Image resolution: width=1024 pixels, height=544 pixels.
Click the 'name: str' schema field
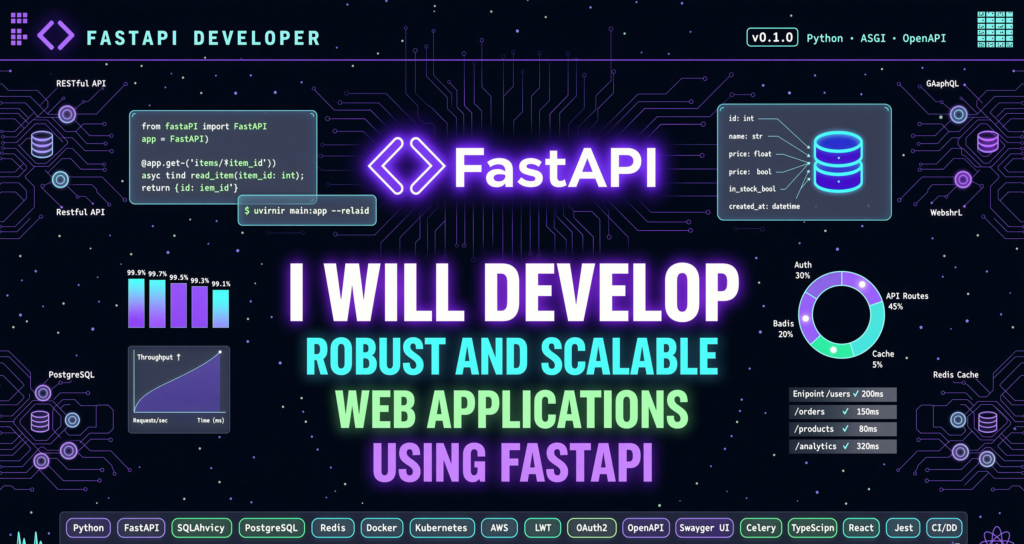[x=745, y=136]
